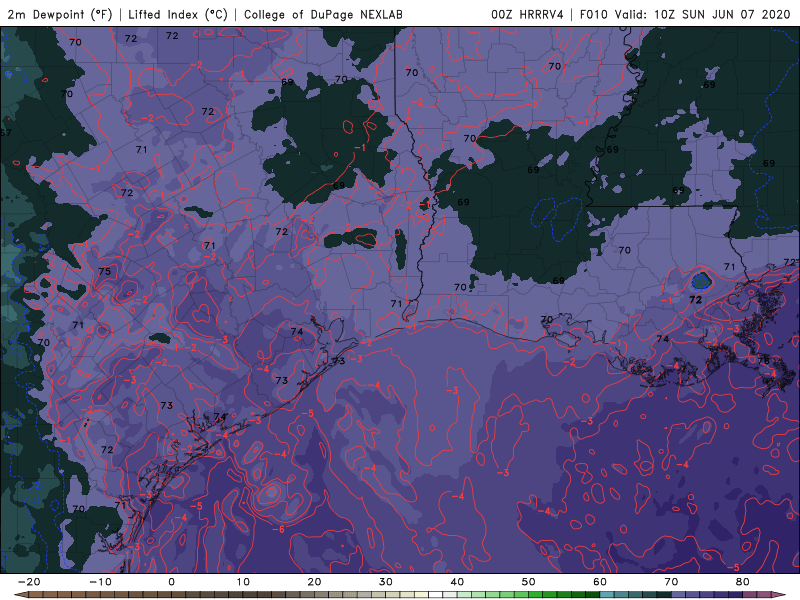Viewport: 800px width, 600px height.
Task: Click the green color bar segment below the "50" label
Action: 536,595
